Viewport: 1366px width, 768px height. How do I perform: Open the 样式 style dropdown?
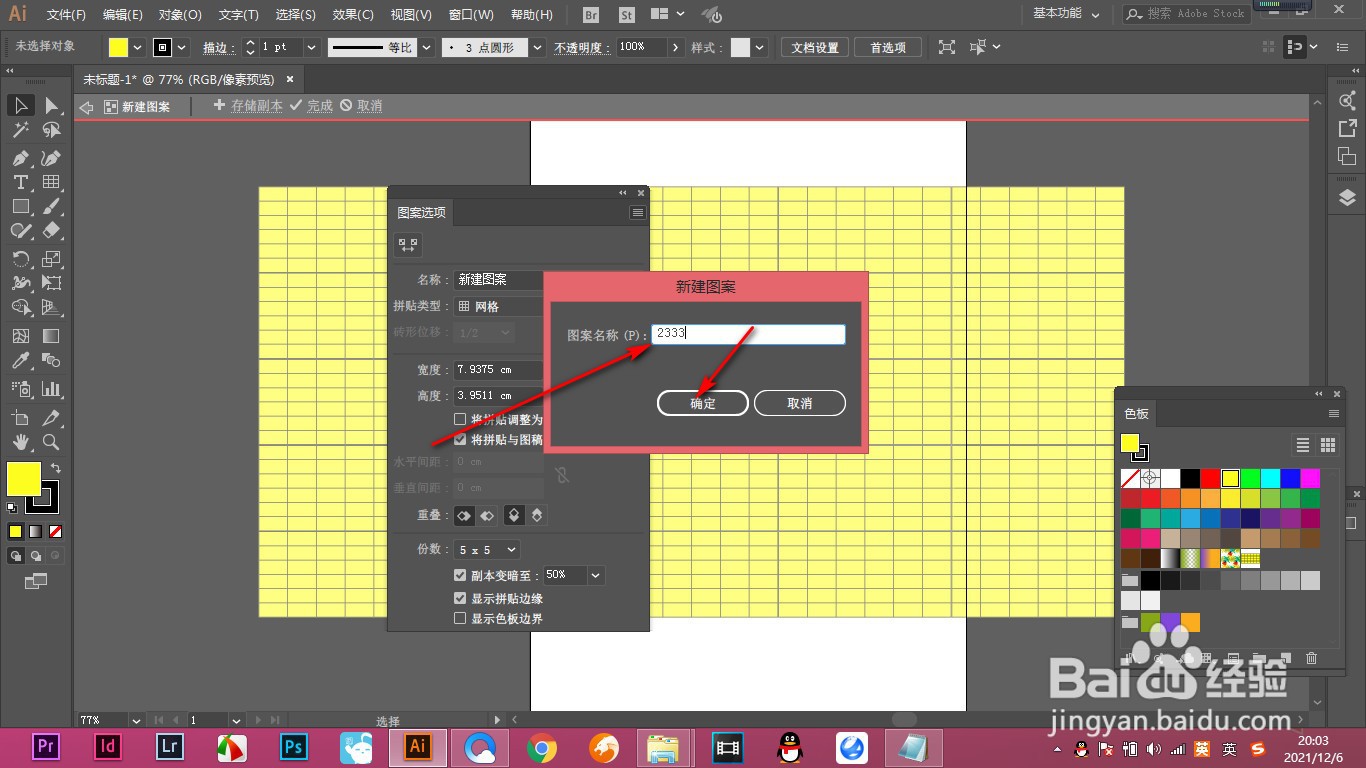point(760,47)
